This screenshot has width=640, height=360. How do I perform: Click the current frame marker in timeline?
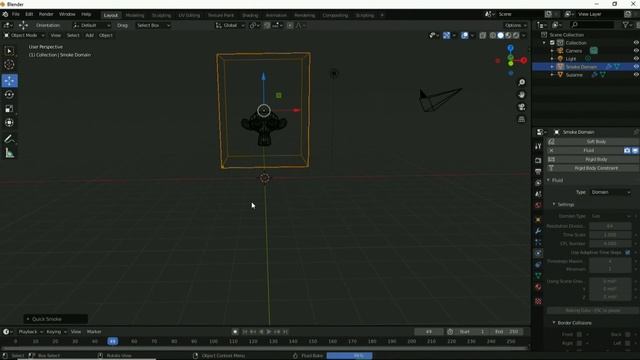(x=113, y=341)
